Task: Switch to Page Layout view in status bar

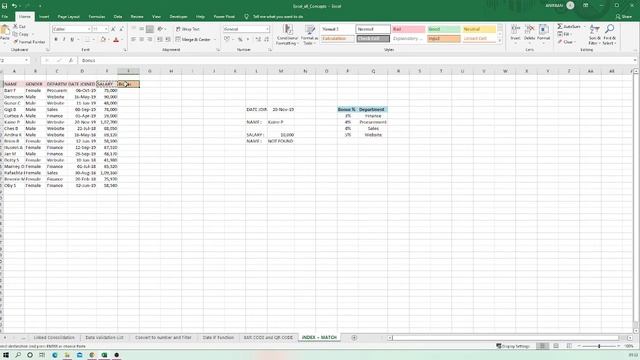Action: point(556,346)
